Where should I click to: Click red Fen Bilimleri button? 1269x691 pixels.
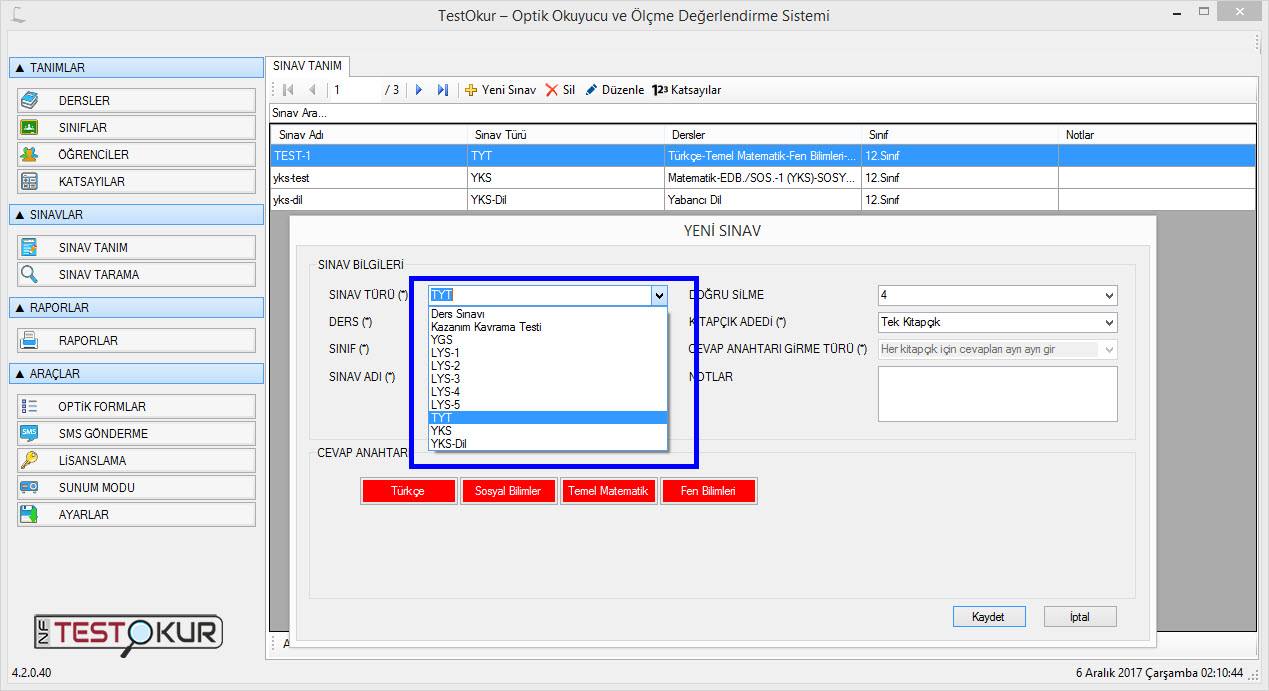pyautogui.click(x=708, y=491)
